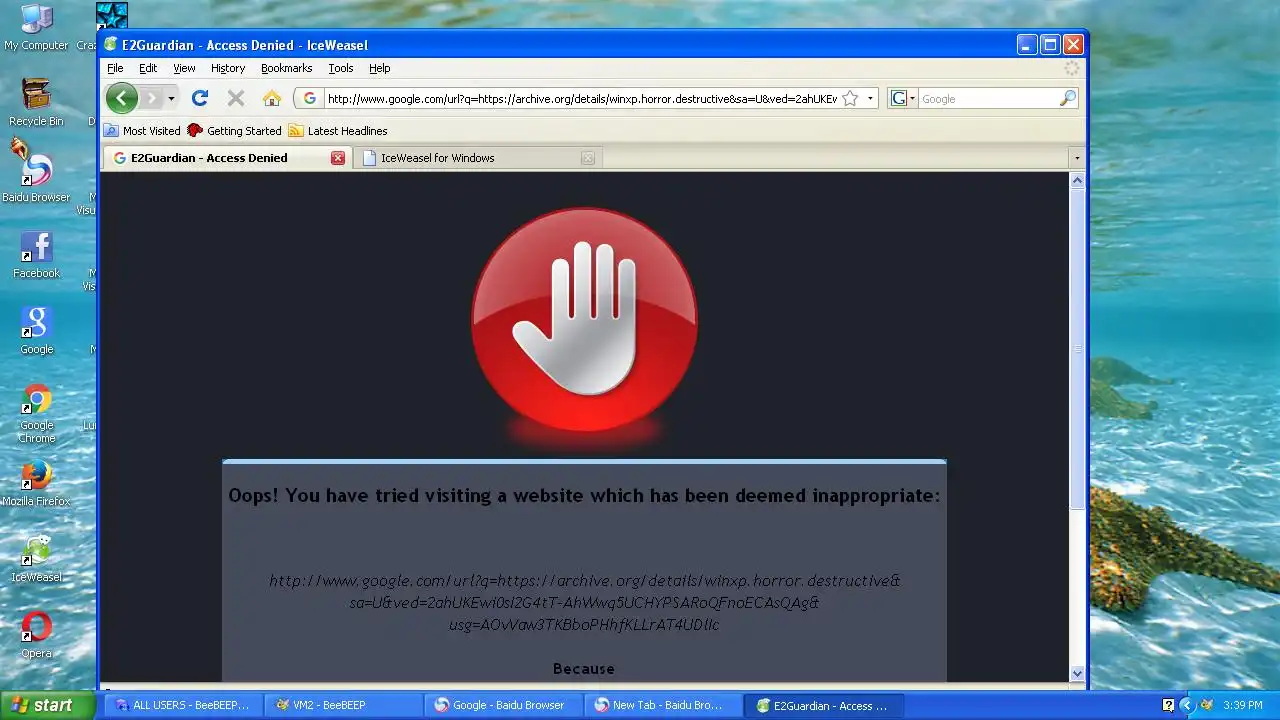Open the File menu
This screenshot has height=720, width=1280.
115,68
